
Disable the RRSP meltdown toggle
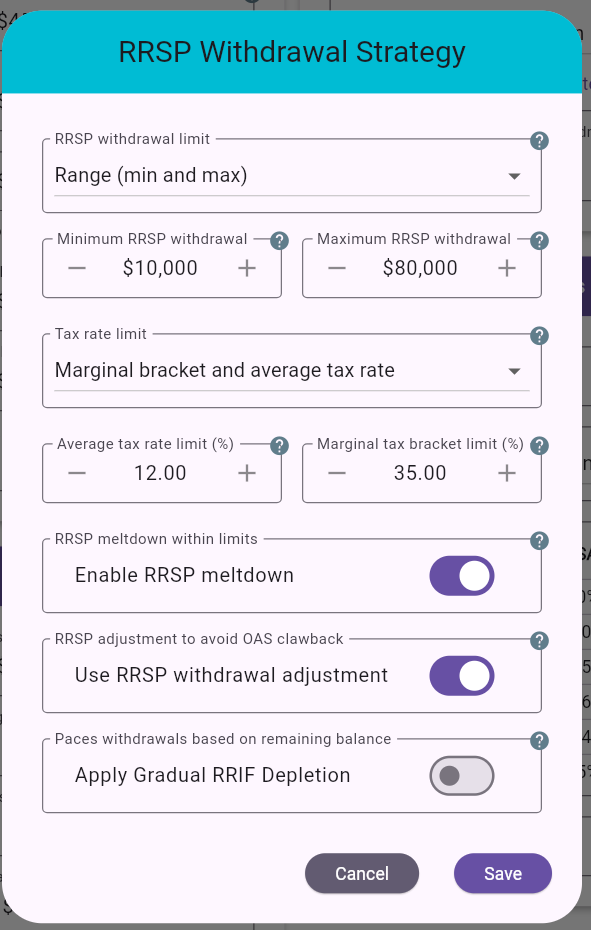pyautogui.click(x=461, y=575)
